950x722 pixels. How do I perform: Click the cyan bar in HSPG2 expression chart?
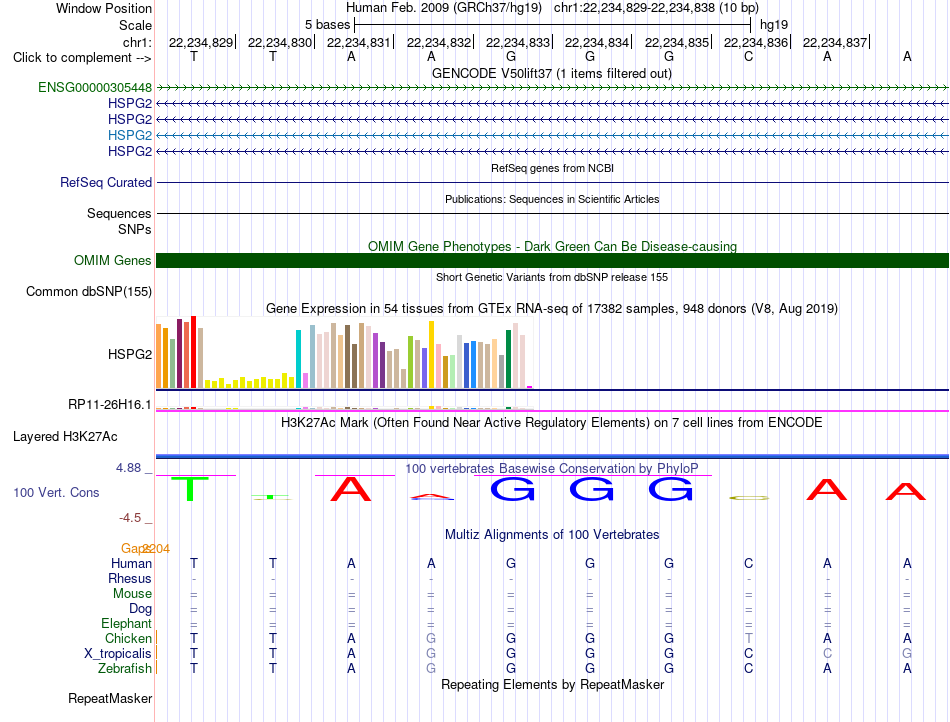point(298,359)
